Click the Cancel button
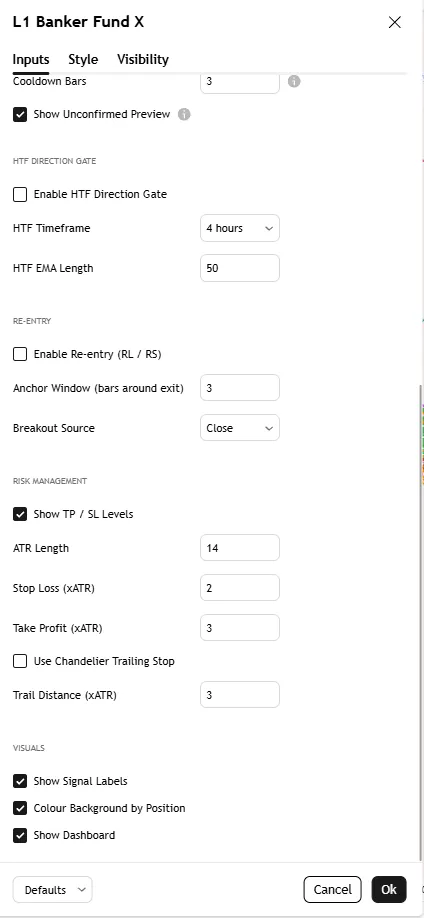 [x=333, y=890]
